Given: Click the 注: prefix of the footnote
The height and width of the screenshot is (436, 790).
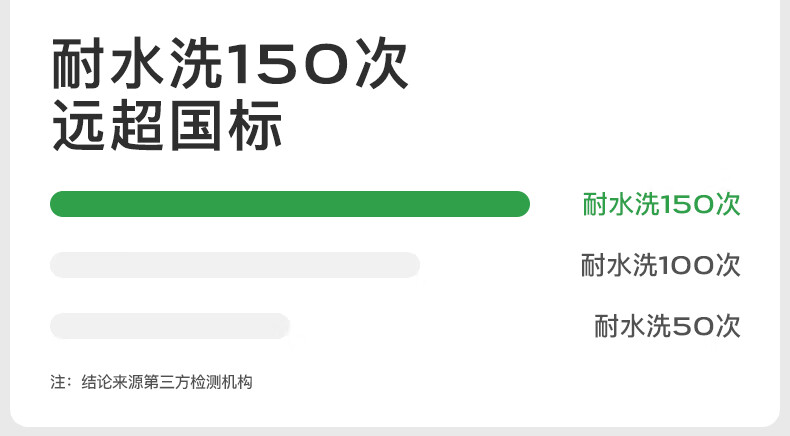Looking at the screenshot, I should click(x=61, y=382).
